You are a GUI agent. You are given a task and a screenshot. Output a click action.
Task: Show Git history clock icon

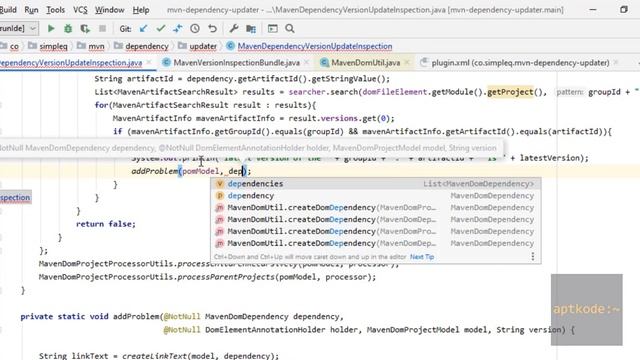point(195,29)
